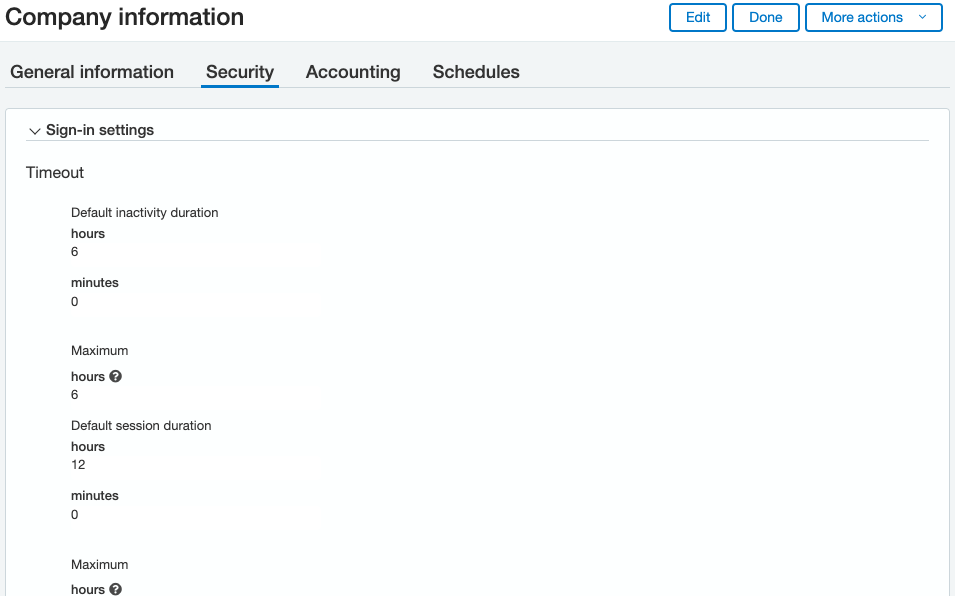
Task: Open the Accounting tab
Action: pyautogui.click(x=353, y=72)
